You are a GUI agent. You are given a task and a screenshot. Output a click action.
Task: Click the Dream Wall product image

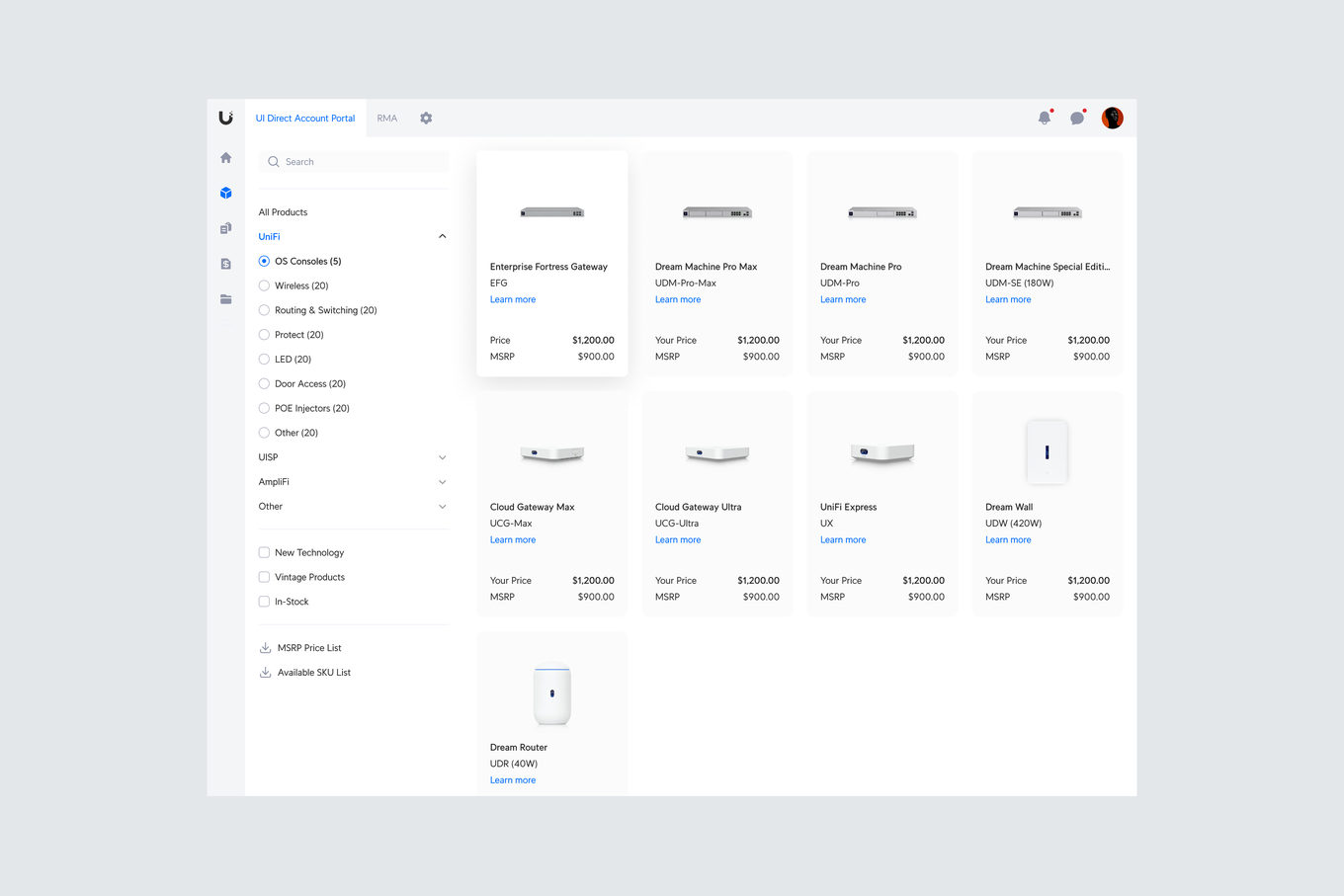[1048, 451]
